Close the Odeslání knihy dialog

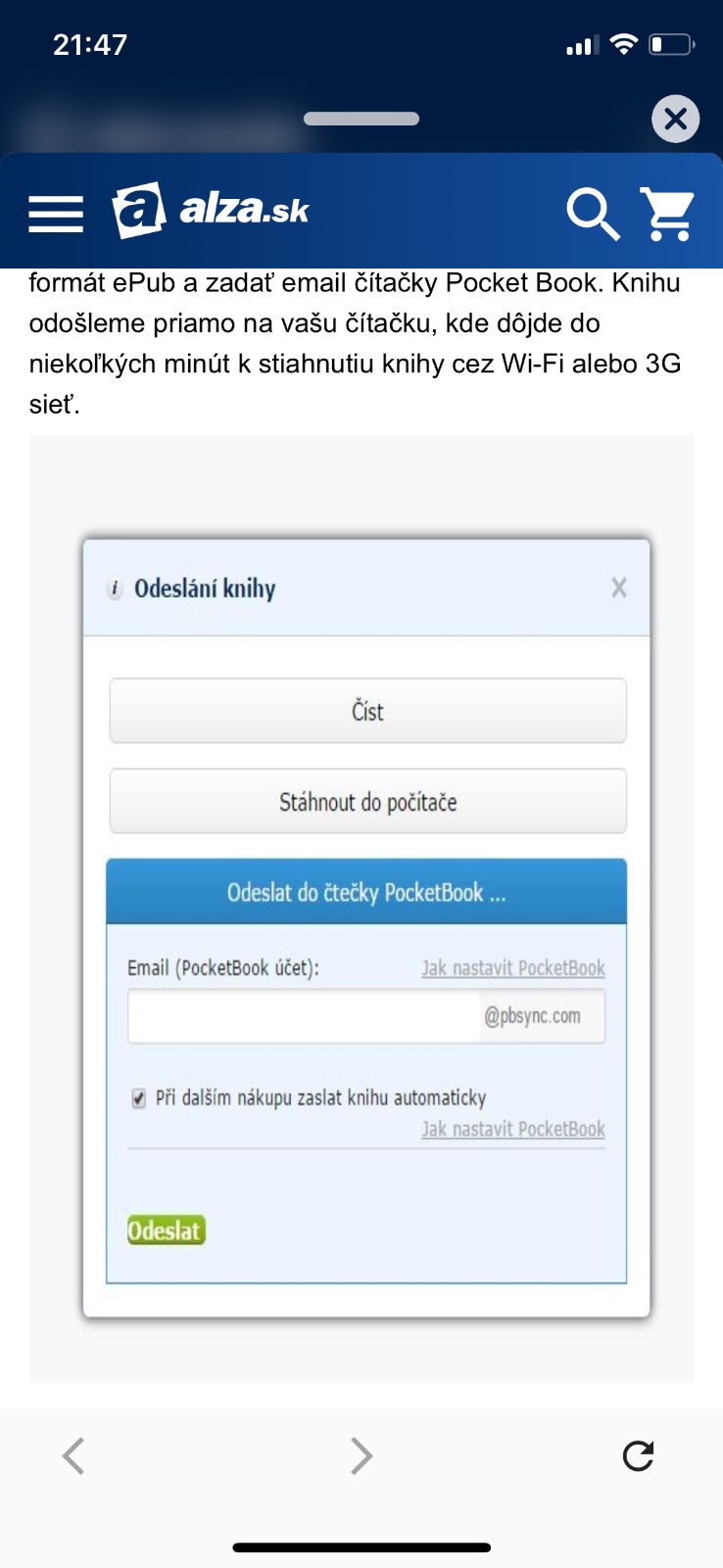tap(618, 588)
